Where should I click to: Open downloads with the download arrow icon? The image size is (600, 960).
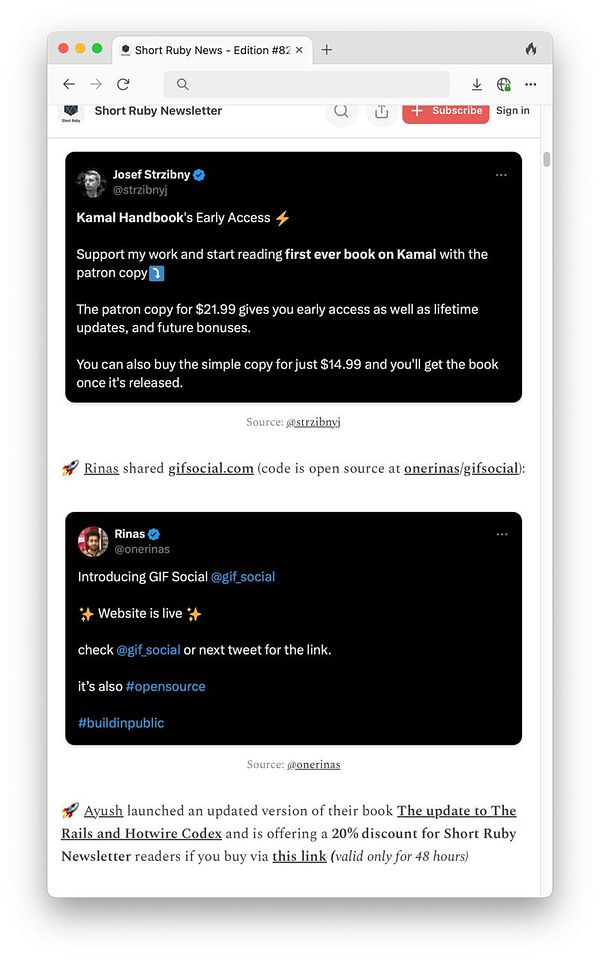(x=476, y=84)
